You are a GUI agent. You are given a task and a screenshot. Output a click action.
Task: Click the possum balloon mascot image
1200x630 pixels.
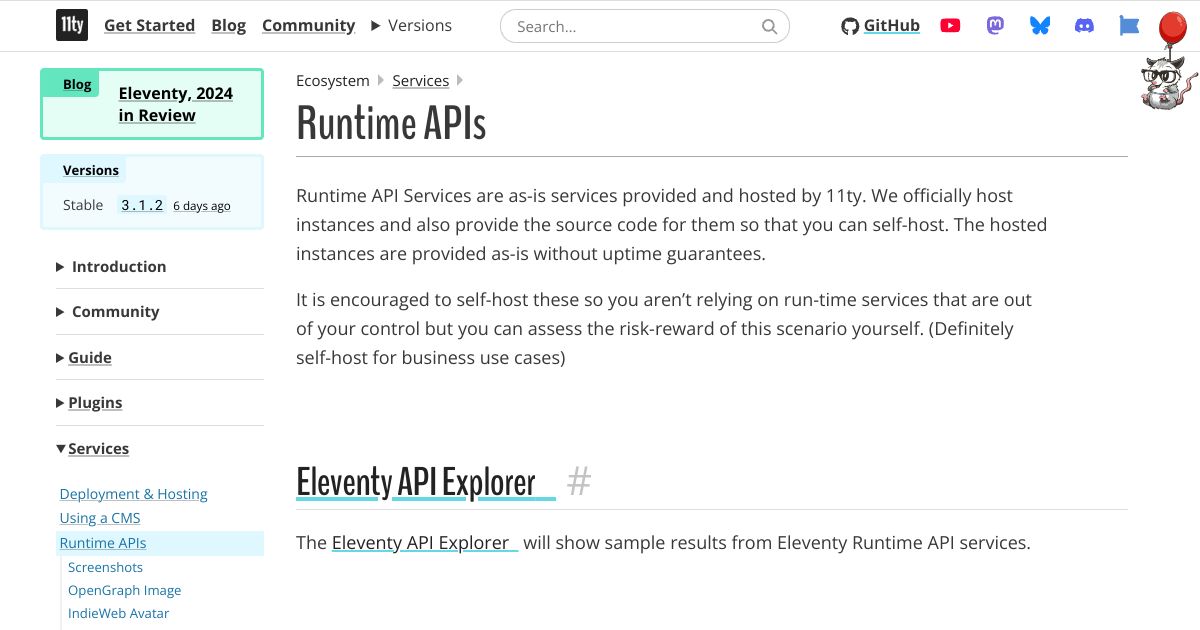click(x=1170, y=62)
